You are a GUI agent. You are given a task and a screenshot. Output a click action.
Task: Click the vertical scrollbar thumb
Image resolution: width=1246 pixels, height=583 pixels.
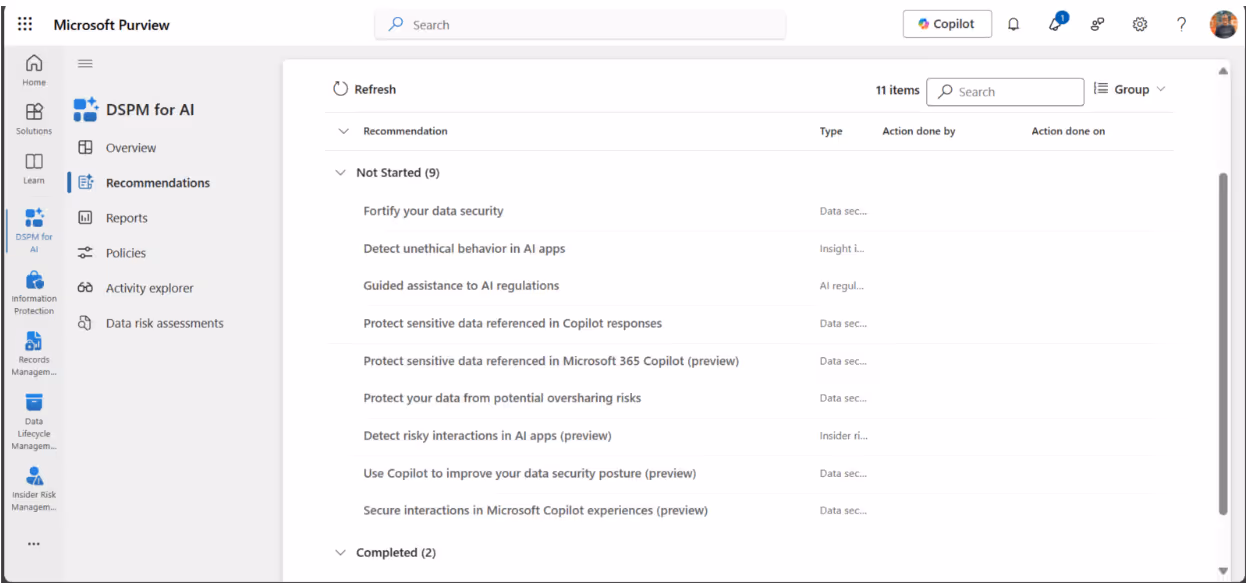coord(1223,340)
